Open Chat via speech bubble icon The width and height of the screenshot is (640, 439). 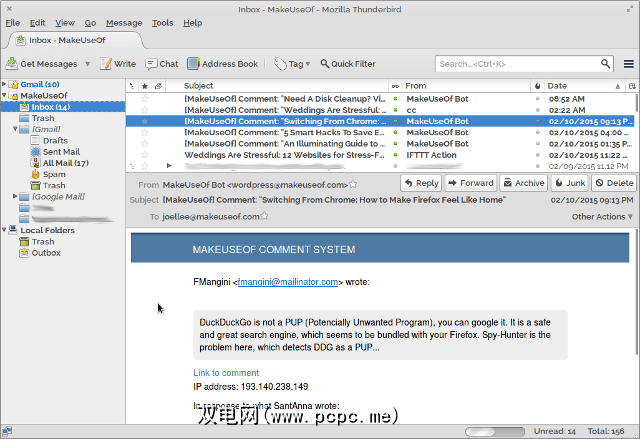(151, 64)
